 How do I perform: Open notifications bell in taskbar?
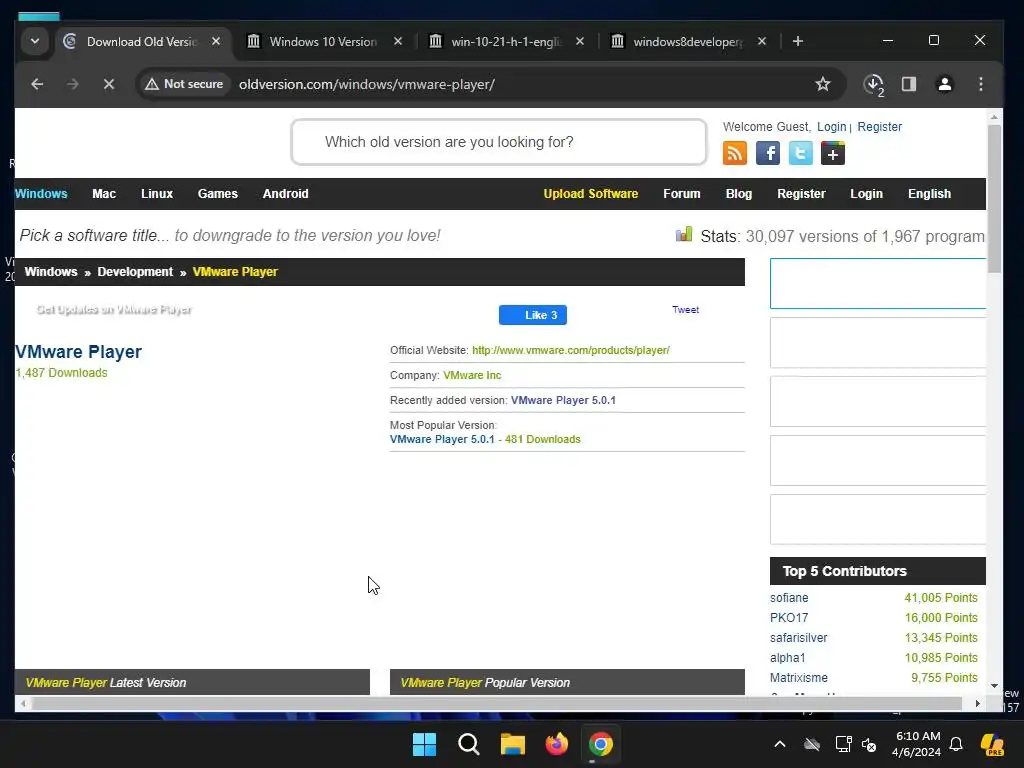click(956, 744)
